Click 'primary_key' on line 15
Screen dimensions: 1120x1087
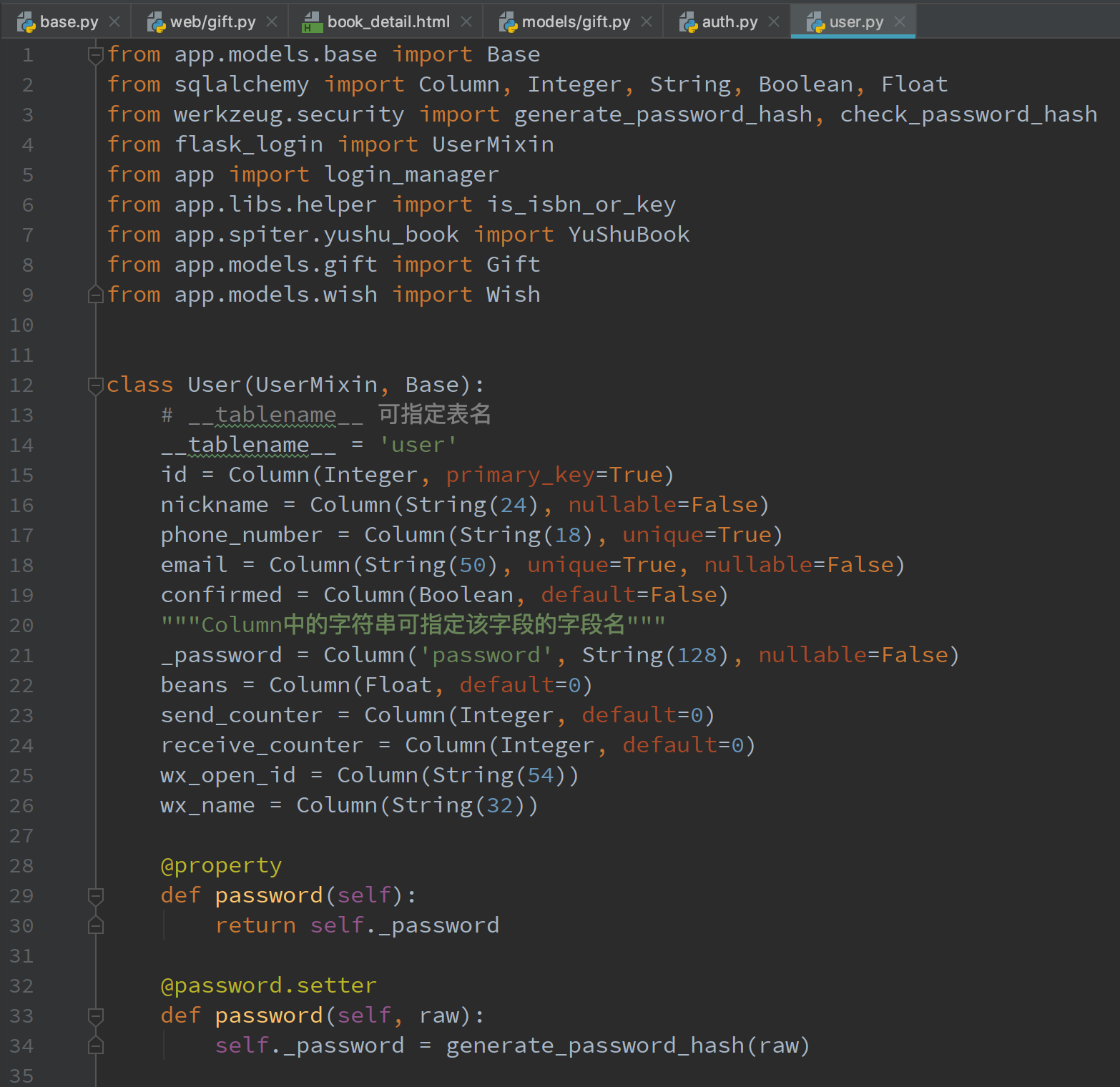(x=520, y=475)
